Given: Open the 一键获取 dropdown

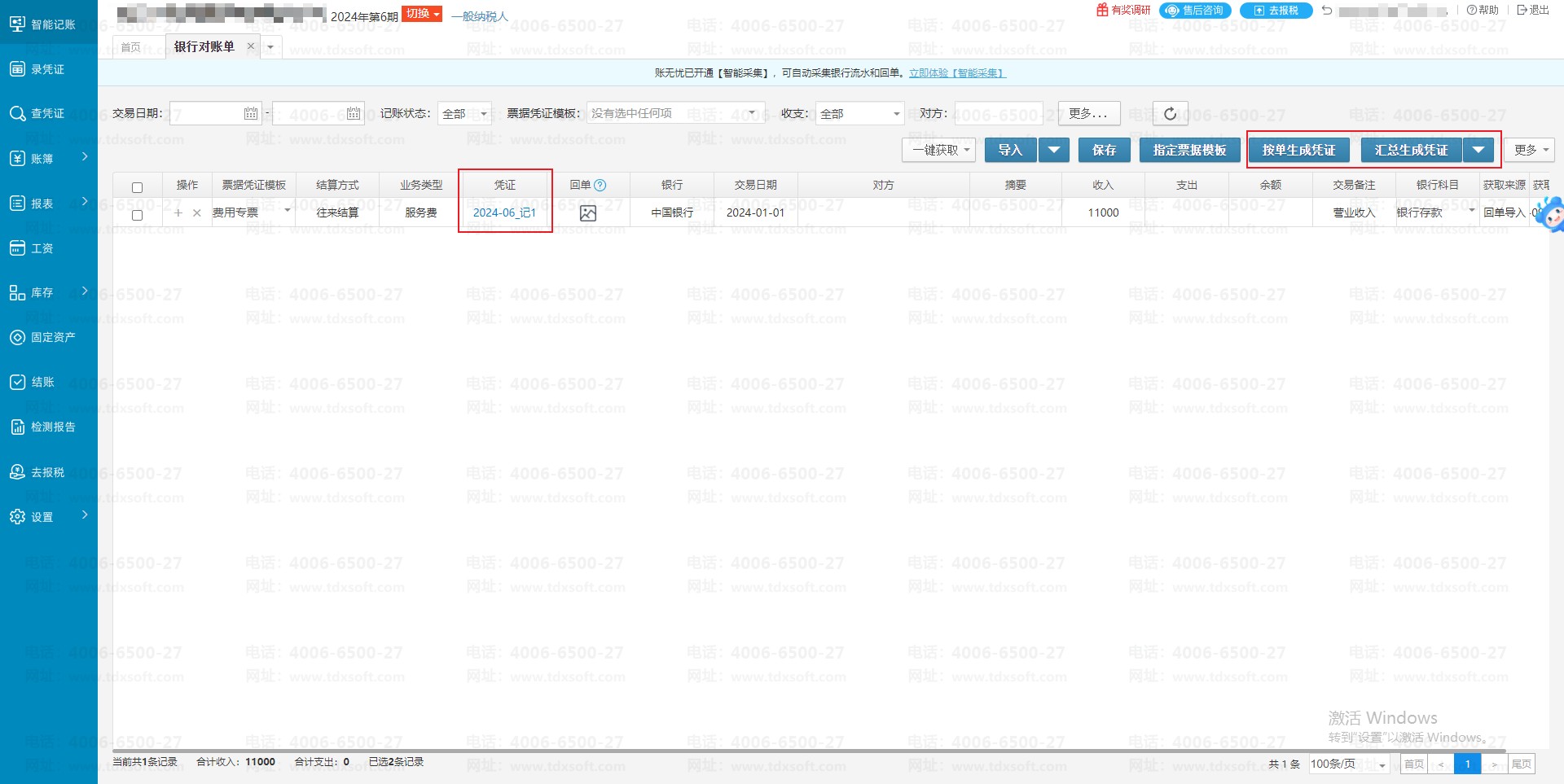Looking at the screenshot, I should (x=939, y=150).
